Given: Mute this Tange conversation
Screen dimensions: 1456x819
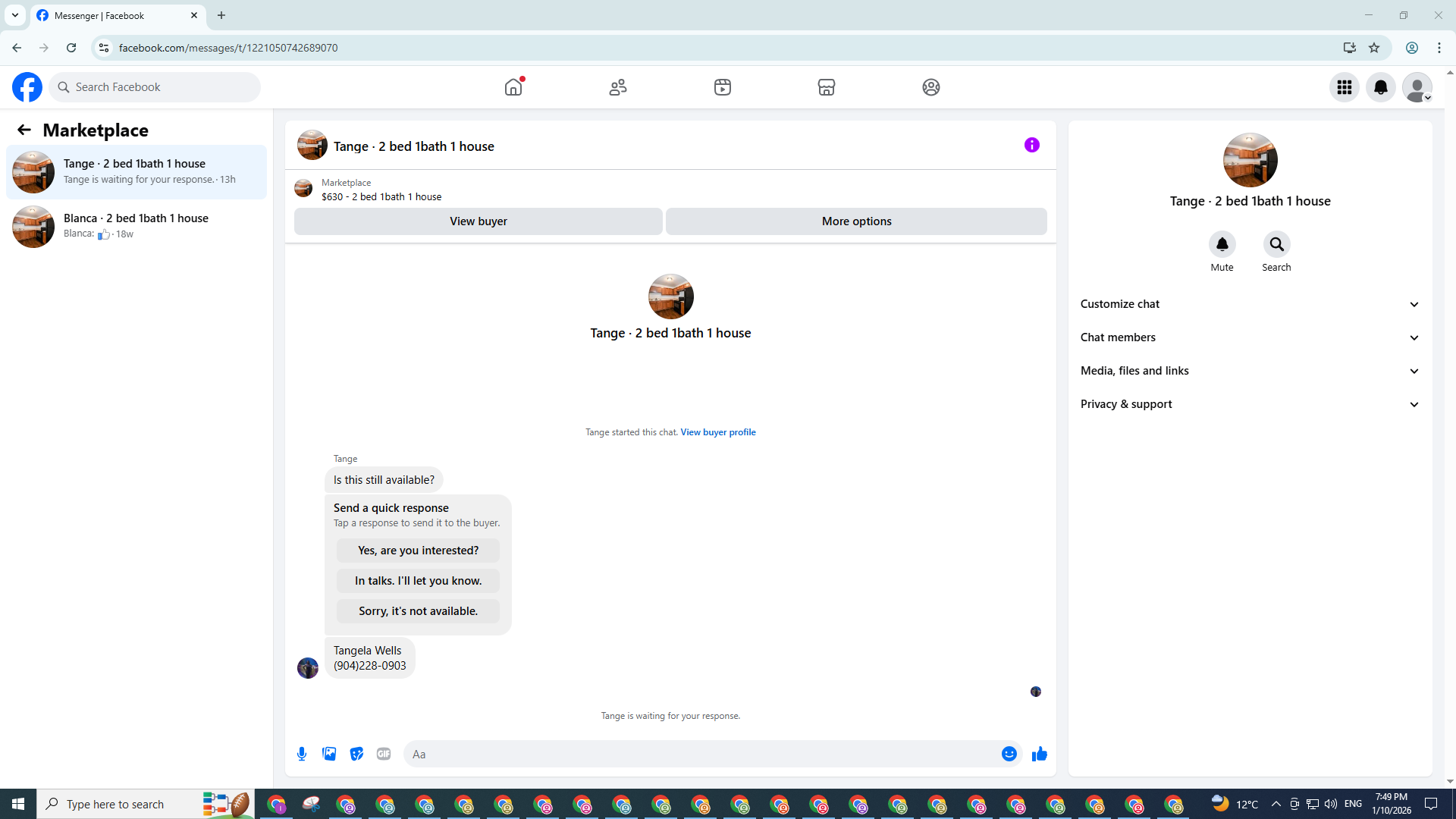Looking at the screenshot, I should coord(1222,245).
